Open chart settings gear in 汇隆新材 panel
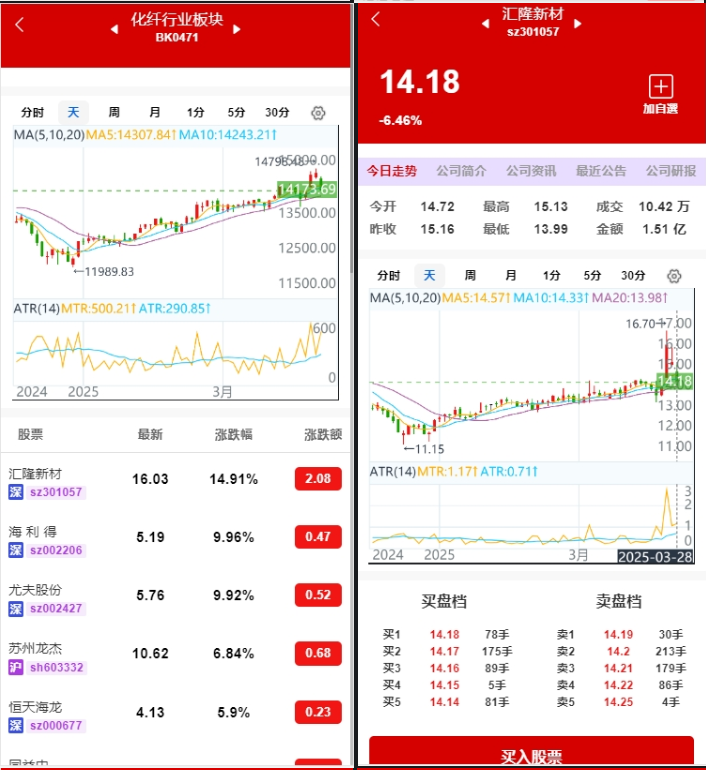 click(x=674, y=276)
